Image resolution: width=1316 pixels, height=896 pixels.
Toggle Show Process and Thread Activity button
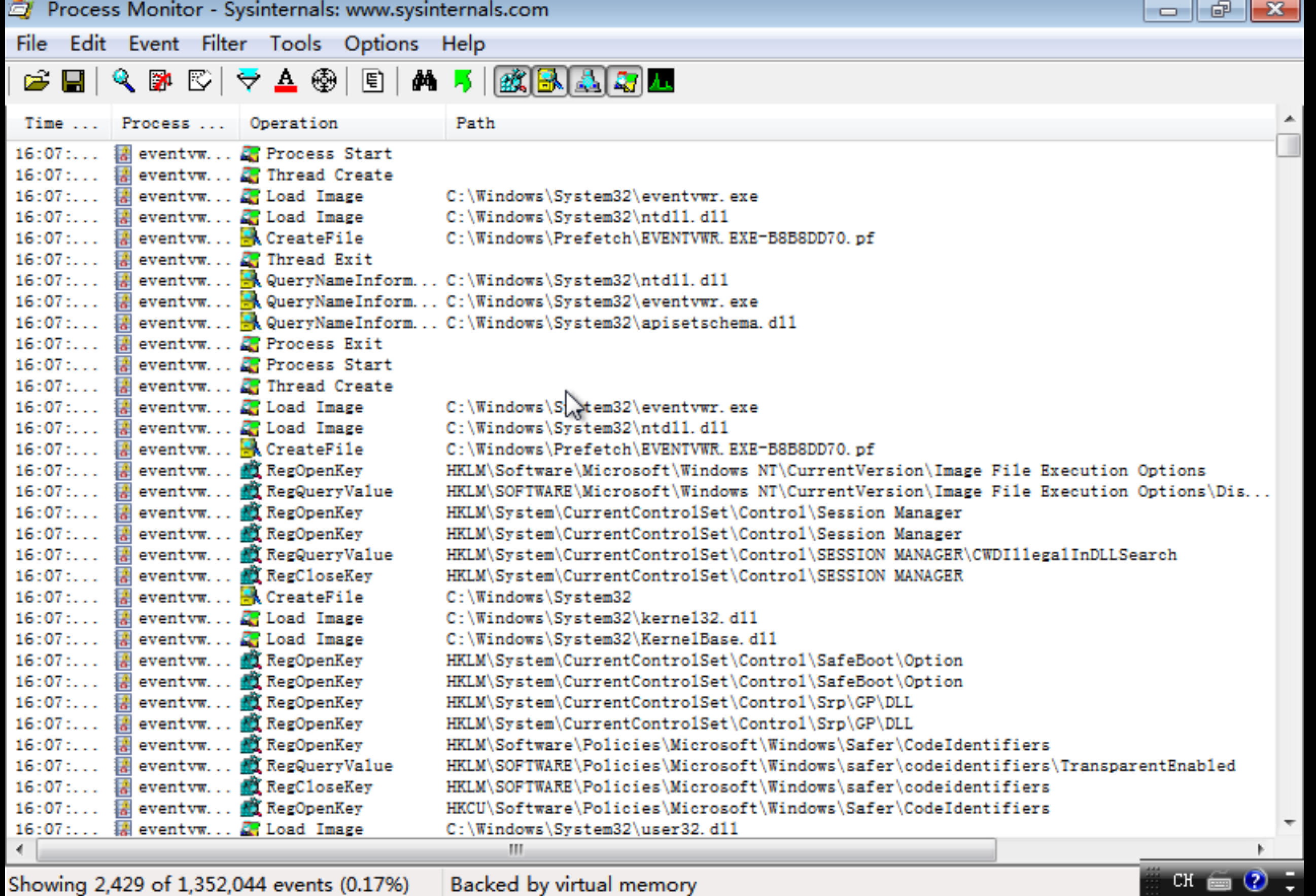[625, 82]
